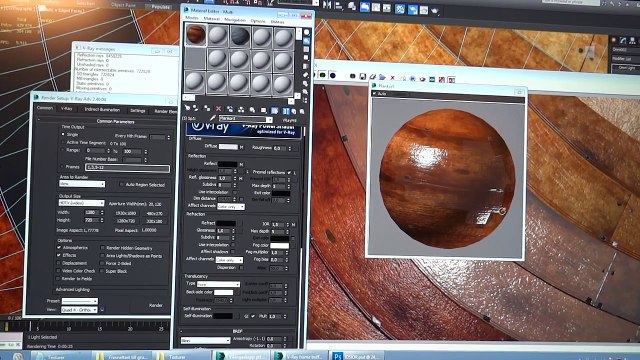Screen dimensions: 640x360
Task: Click Make Unique icon in Material Editor
Action: pyautogui.click(x=241, y=109)
